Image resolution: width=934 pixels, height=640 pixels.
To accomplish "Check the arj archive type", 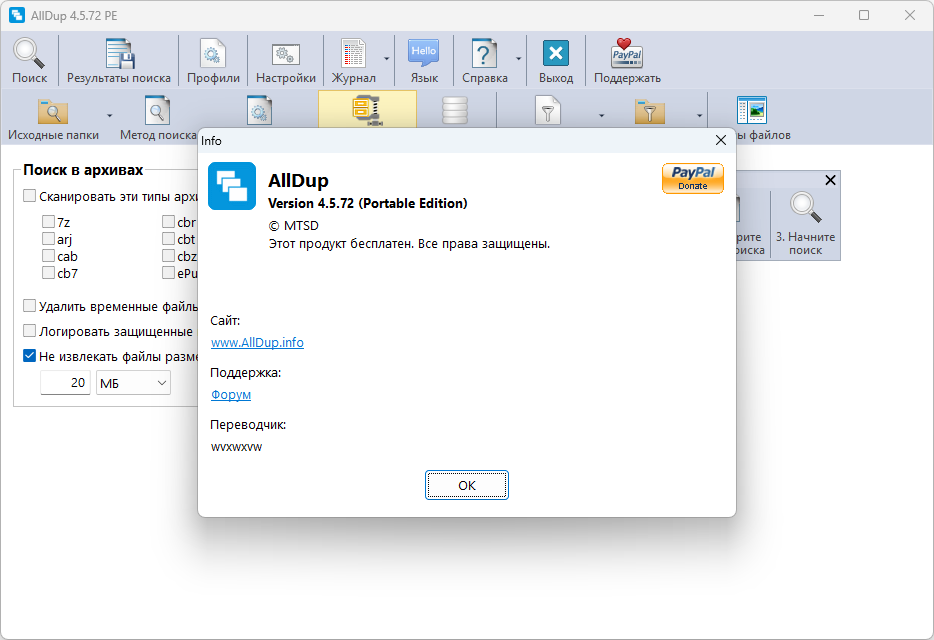I will pyautogui.click(x=48, y=239).
